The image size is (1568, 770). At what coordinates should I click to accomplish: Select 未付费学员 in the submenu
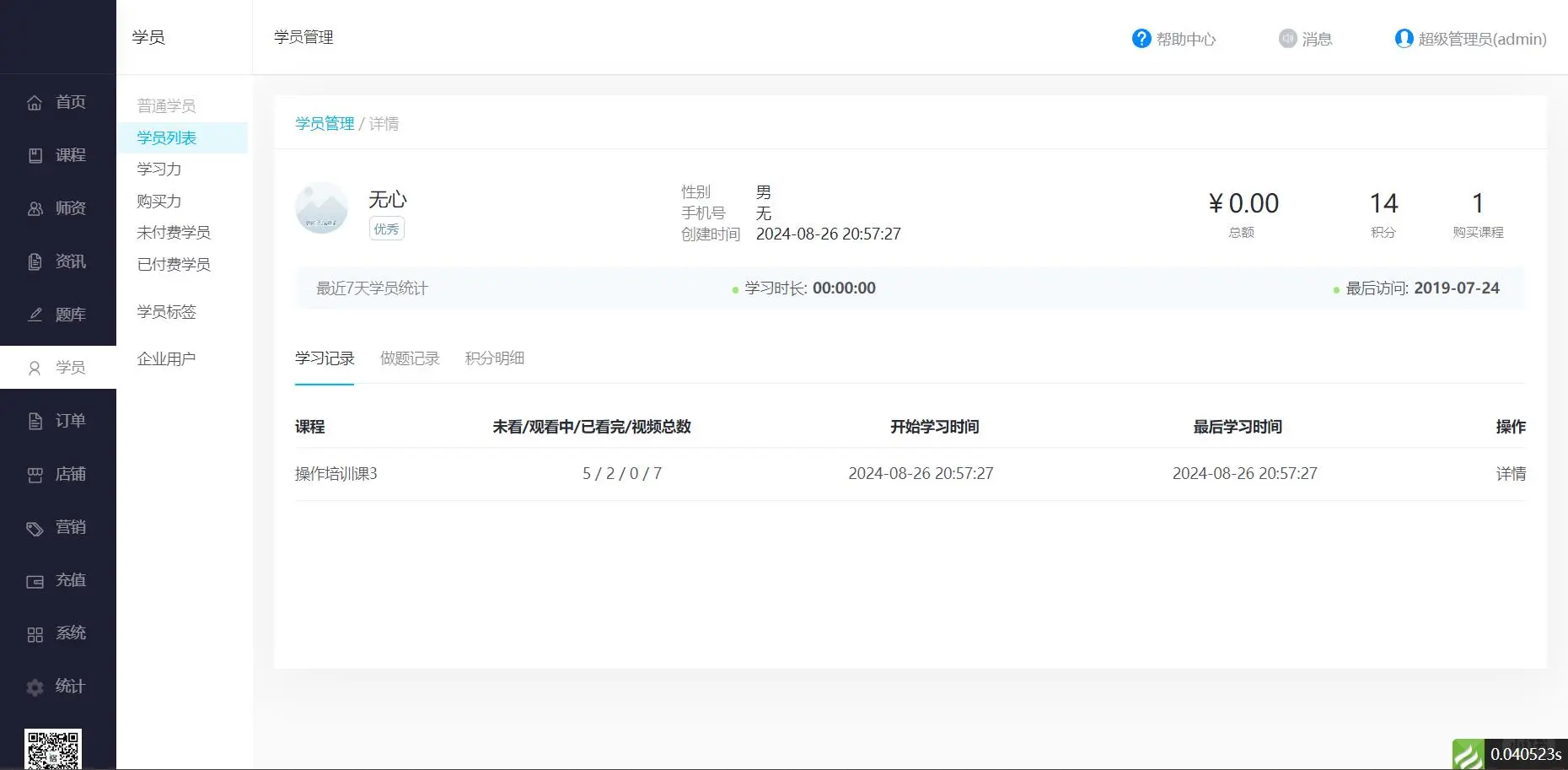pyautogui.click(x=175, y=232)
